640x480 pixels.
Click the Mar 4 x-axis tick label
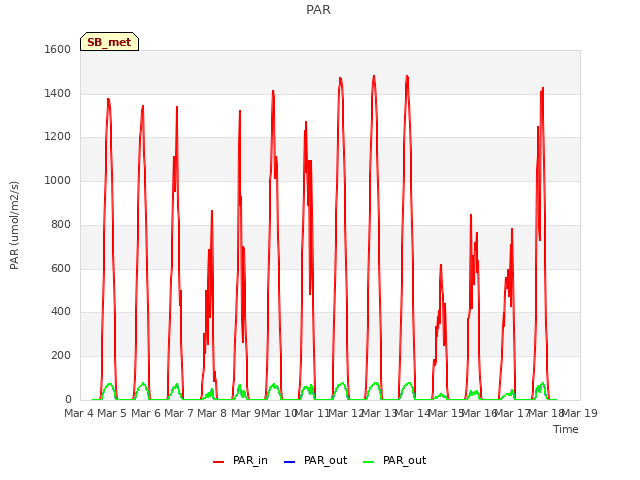(79, 413)
